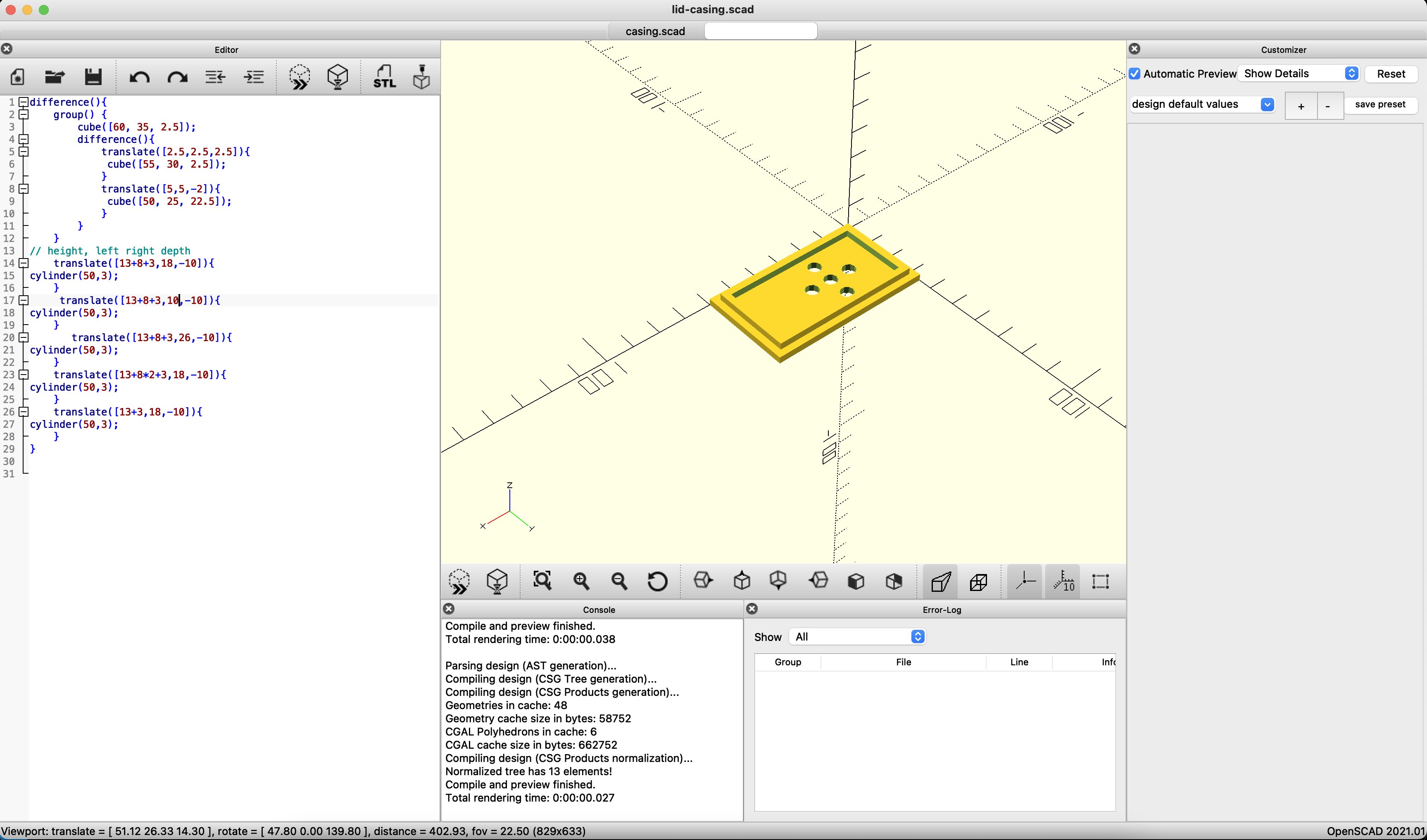1427x840 pixels.
Task: Toggle Show Axes in the viewport
Action: pyautogui.click(x=1025, y=581)
